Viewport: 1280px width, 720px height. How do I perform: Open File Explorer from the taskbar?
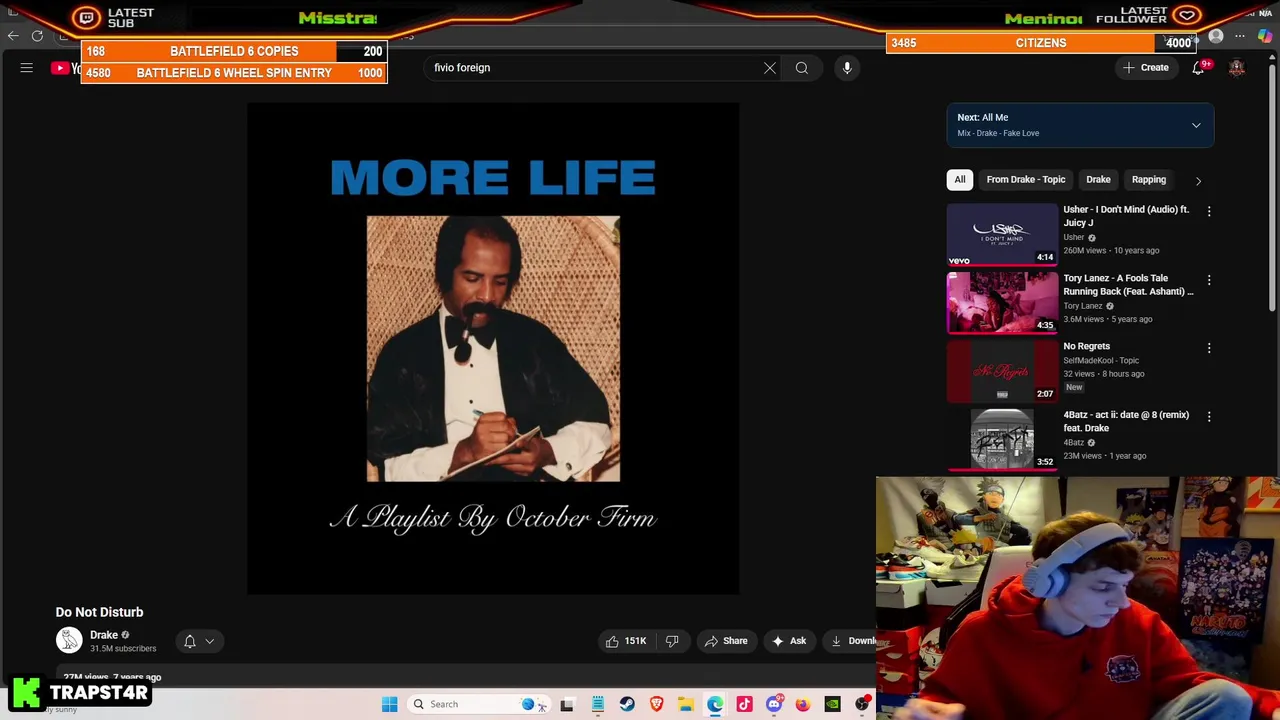click(x=686, y=704)
